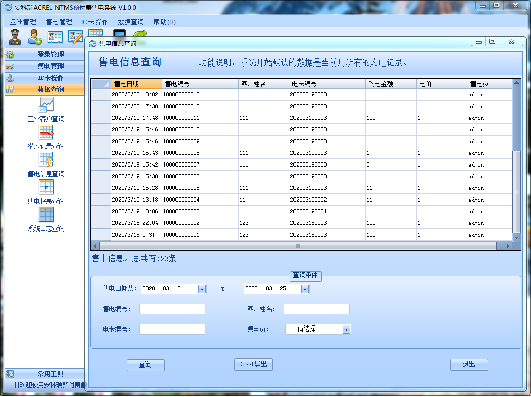Open the sale type combo box dropdown
Viewport: 531px width, 397px height.
click(346, 329)
